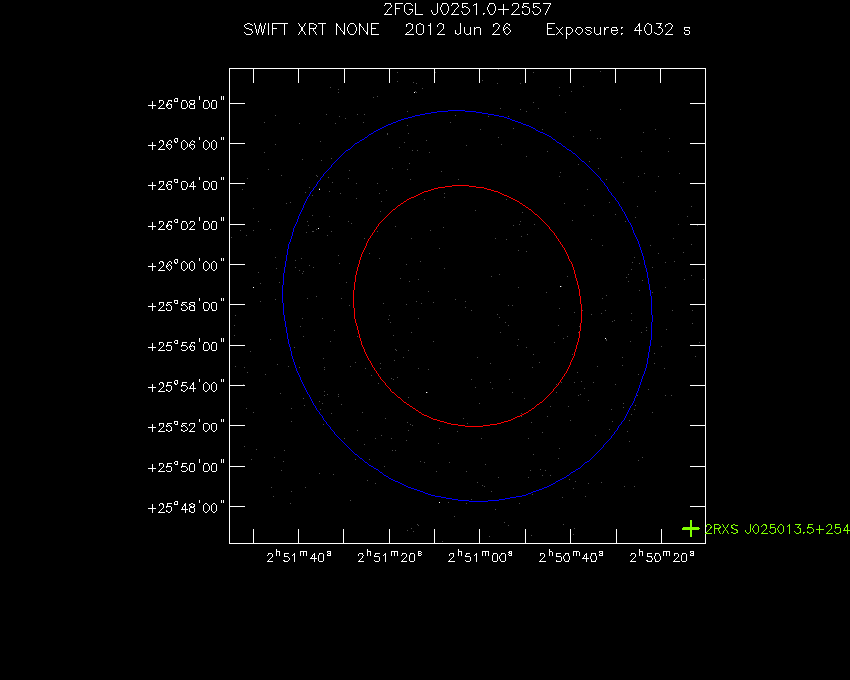
Task: Click the green cross source marker
Action: click(x=691, y=529)
